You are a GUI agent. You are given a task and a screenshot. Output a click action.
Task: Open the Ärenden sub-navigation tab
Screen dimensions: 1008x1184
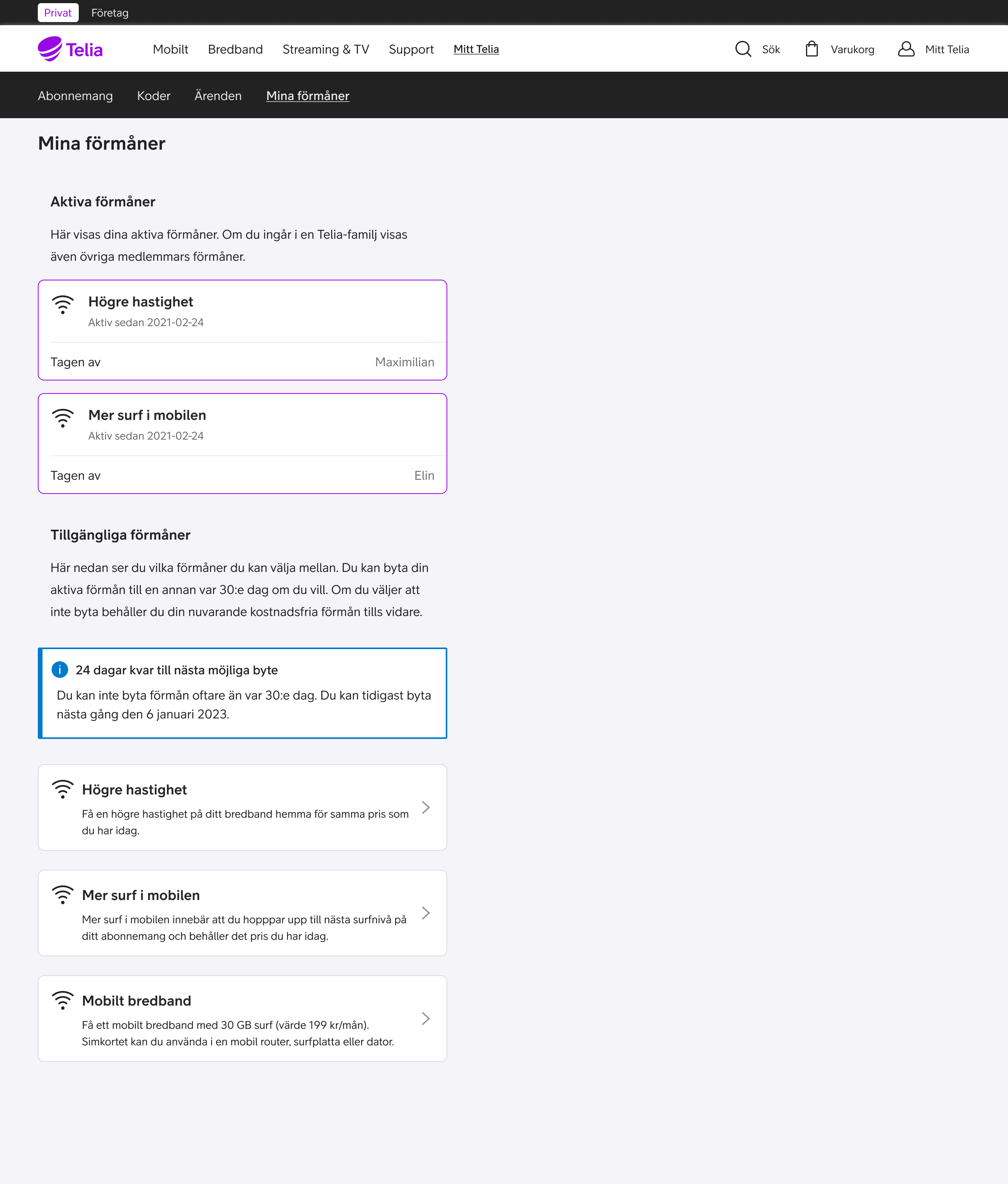pos(218,96)
